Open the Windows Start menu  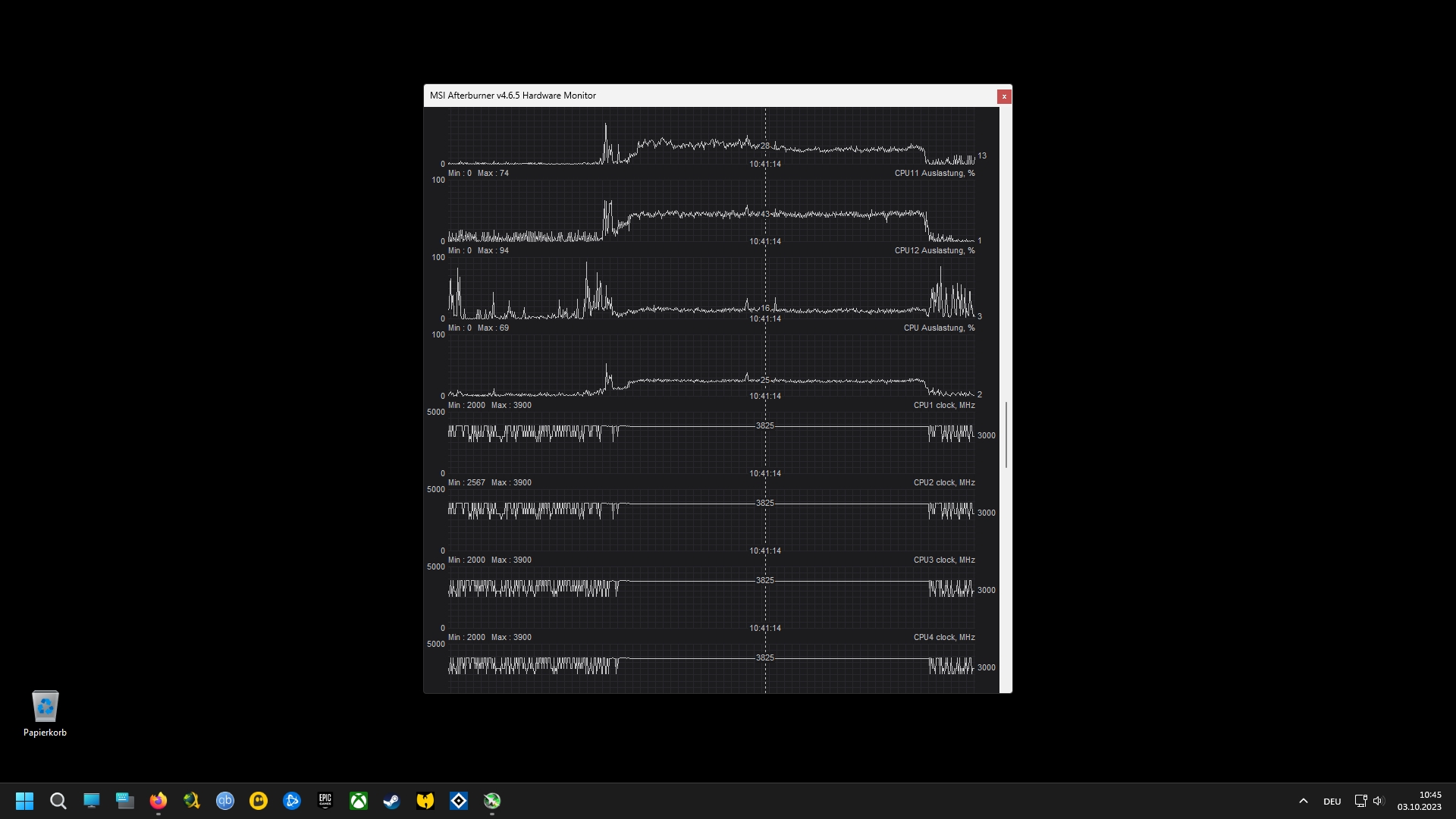pyautogui.click(x=25, y=801)
